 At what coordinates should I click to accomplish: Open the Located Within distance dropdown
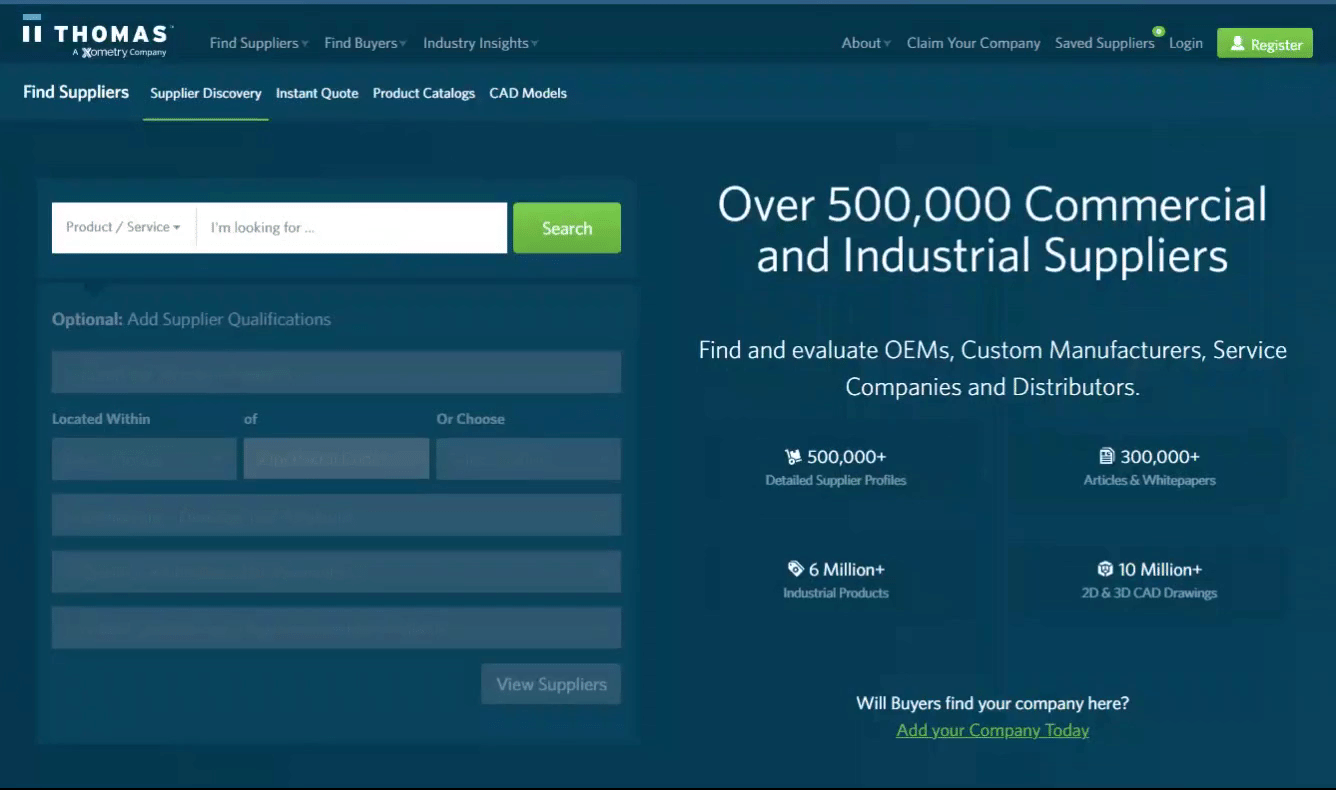coord(144,459)
